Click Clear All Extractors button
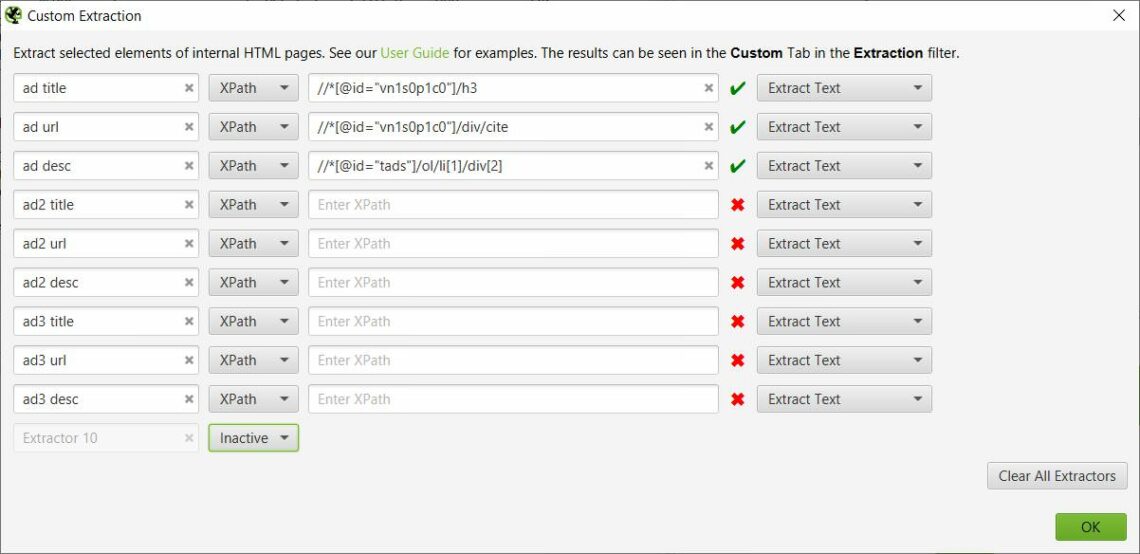 [1057, 476]
